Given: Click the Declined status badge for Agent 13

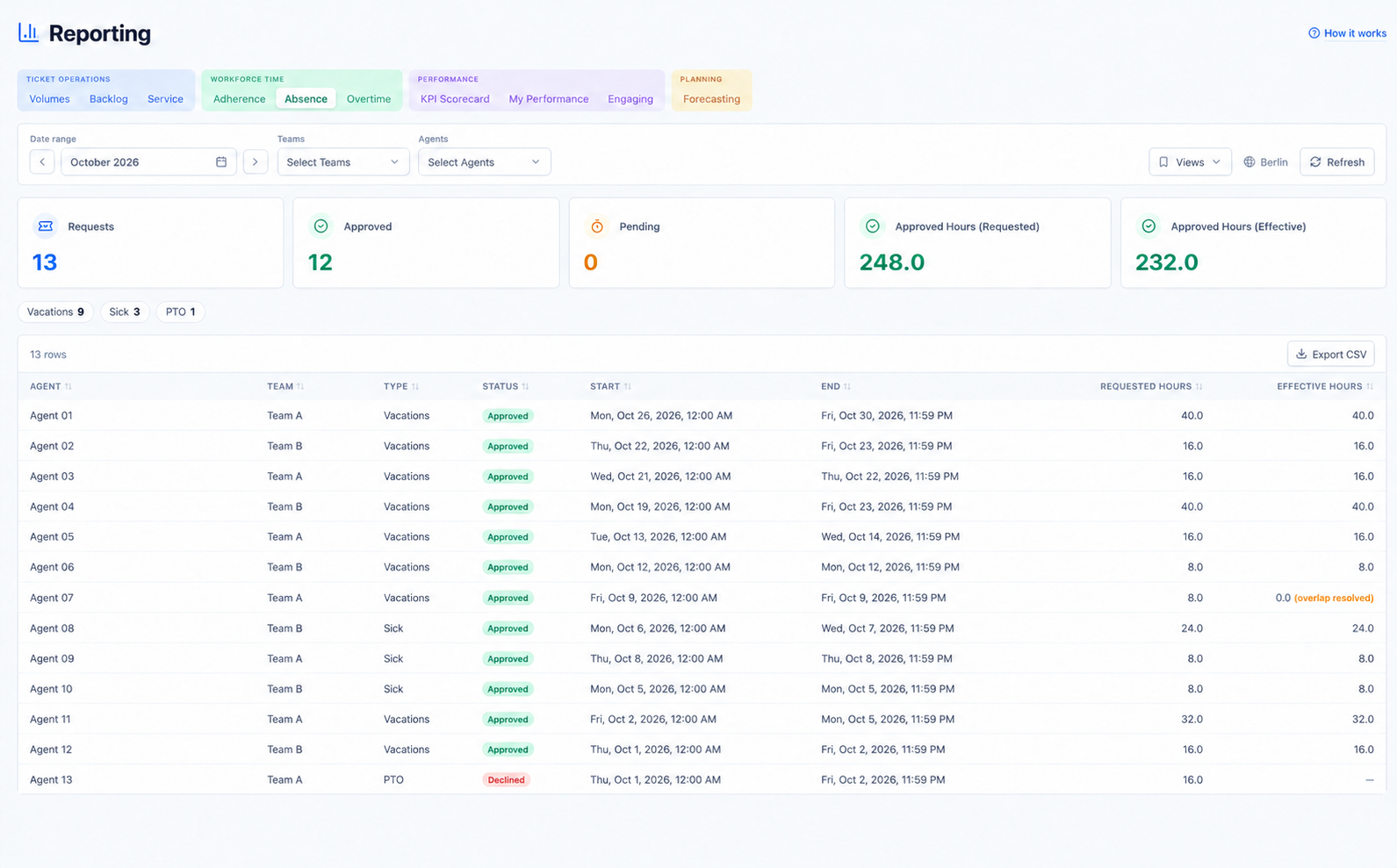Looking at the screenshot, I should click(x=506, y=780).
